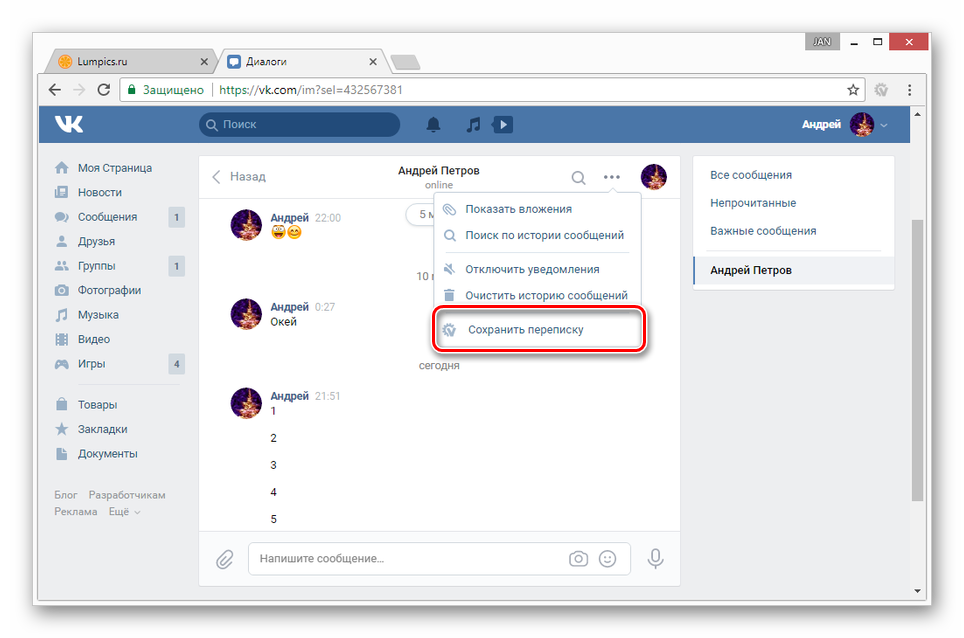Screen dimensions: 964x638
Task: Expand the Андрей profile dropdown menu
Action: tap(883, 125)
